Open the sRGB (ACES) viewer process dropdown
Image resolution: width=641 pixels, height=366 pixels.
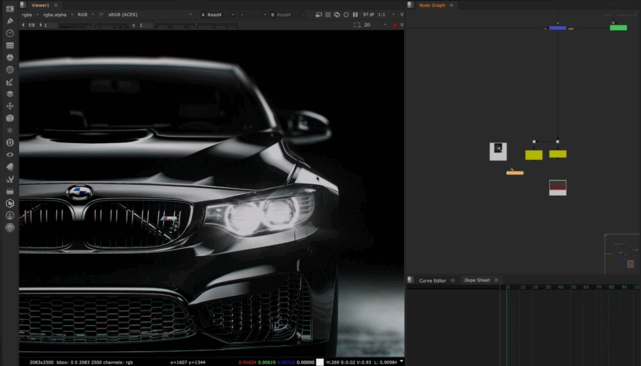click(150, 15)
